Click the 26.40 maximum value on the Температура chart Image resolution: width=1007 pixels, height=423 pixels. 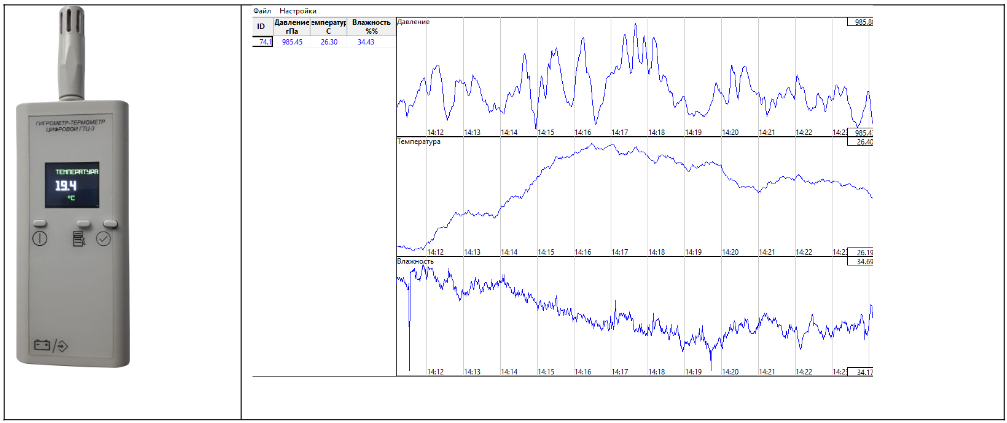point(859,142)
